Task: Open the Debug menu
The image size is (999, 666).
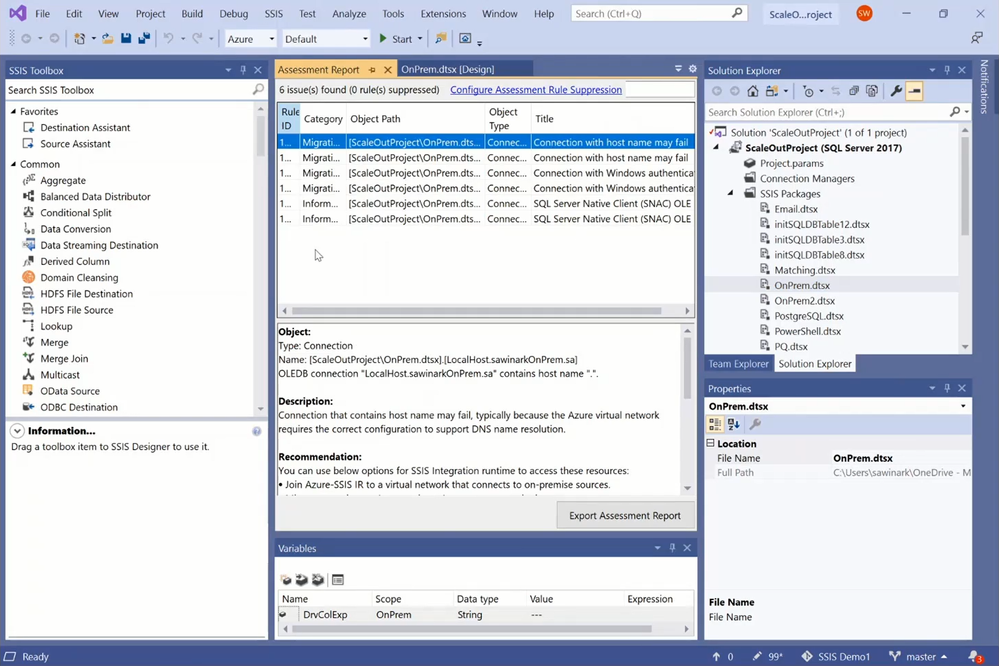Action: pos(233,13)
